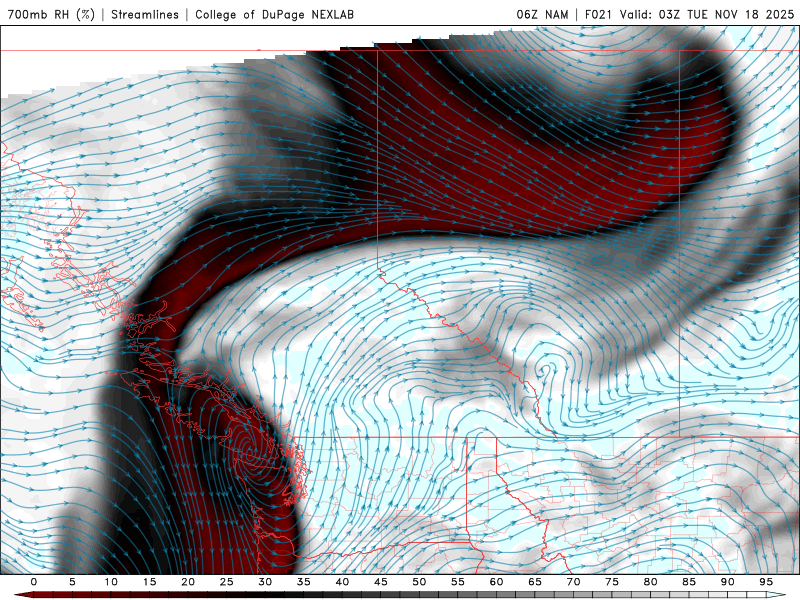Click the "06Z NAM" model run label
Viewport: 800px width, 600px height.
pyautogui.click(x=542, y=14)
